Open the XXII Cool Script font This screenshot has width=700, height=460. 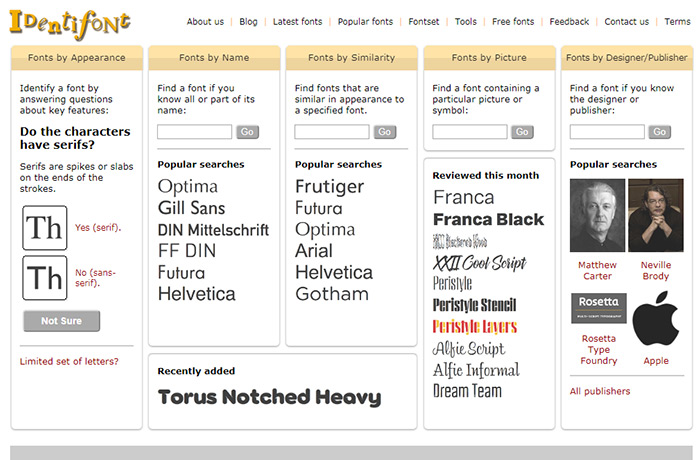click(x=479, y=263)
